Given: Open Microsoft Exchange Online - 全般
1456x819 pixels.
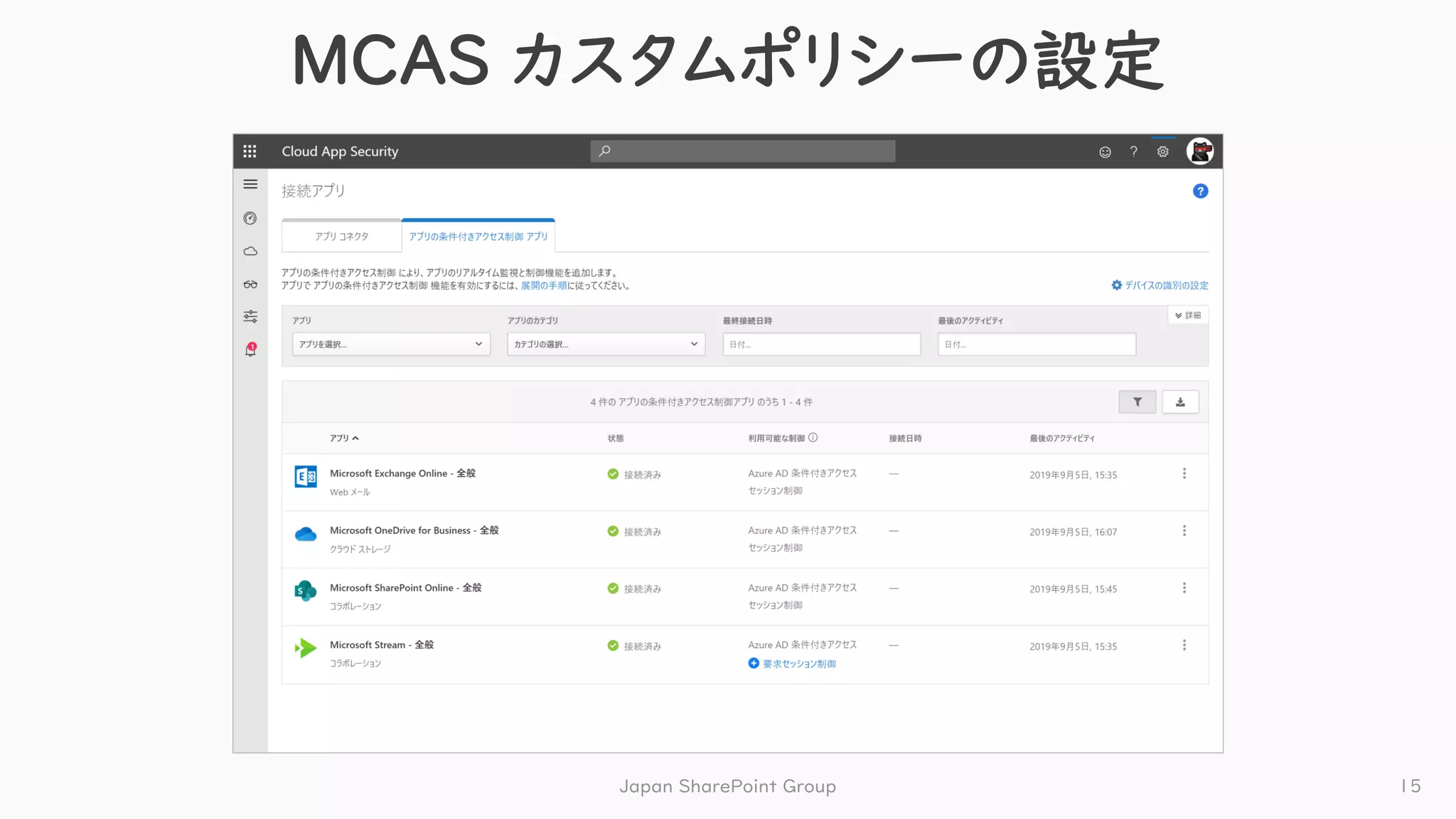Looking at the screenshot, I should (x=402, y=473).
